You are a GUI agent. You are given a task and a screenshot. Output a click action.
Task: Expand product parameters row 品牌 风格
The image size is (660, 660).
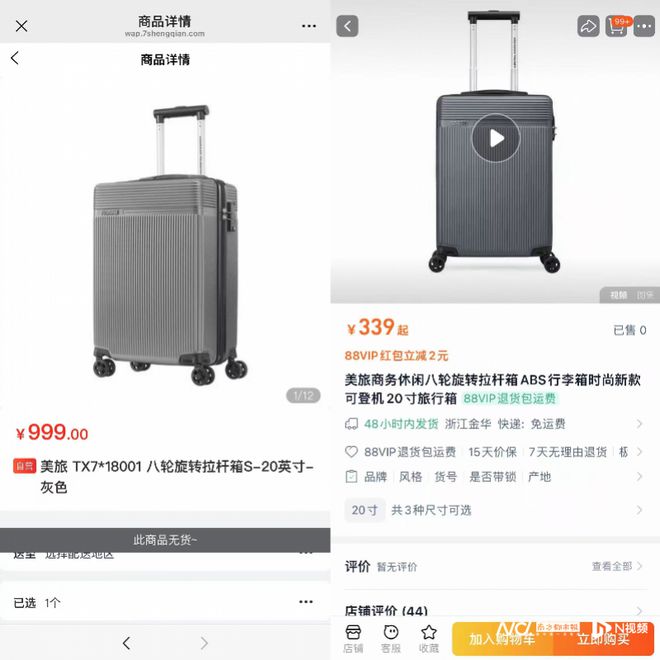(x=495, y=477)
